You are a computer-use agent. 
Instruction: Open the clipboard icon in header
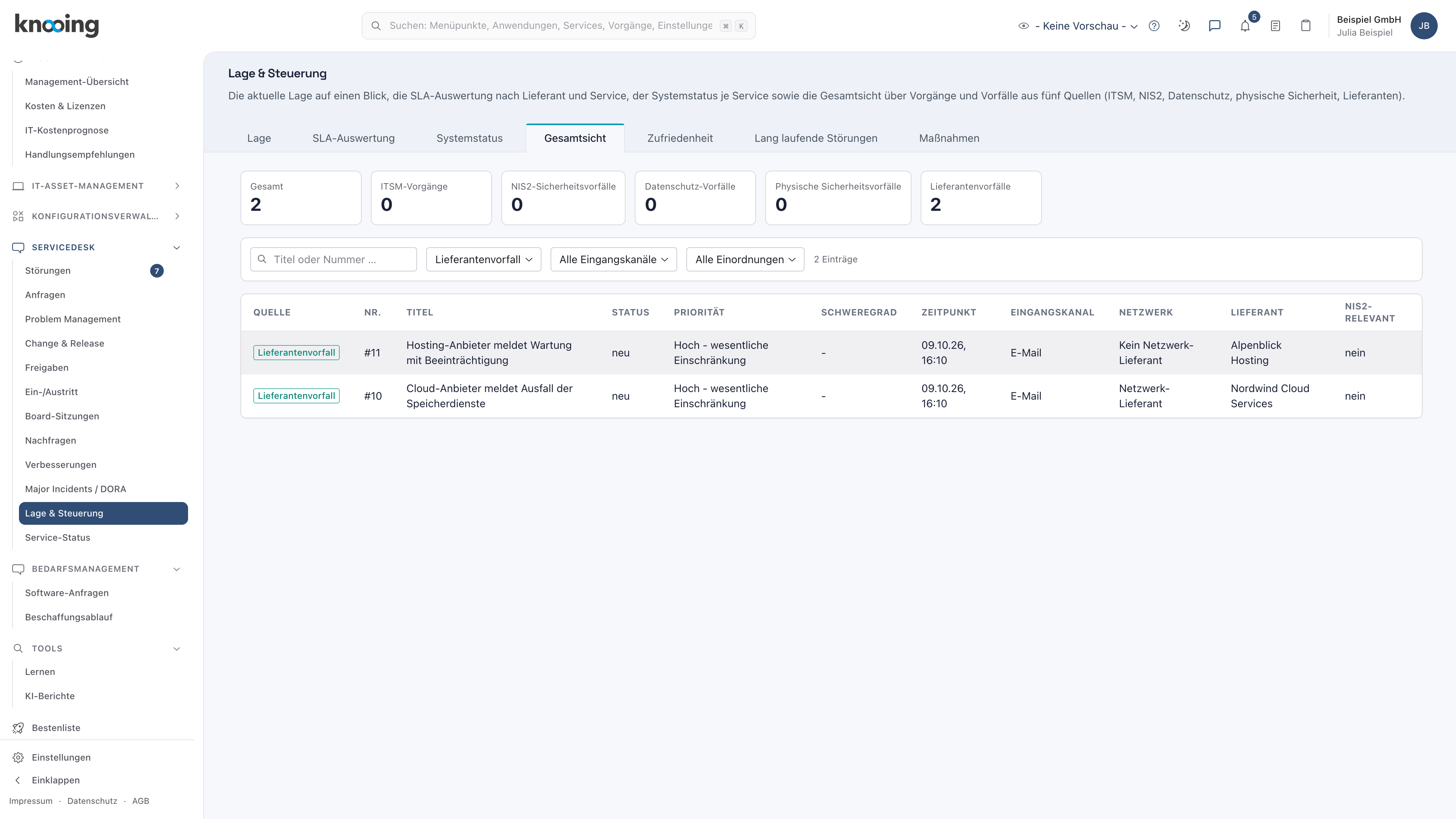(1305, 26)
